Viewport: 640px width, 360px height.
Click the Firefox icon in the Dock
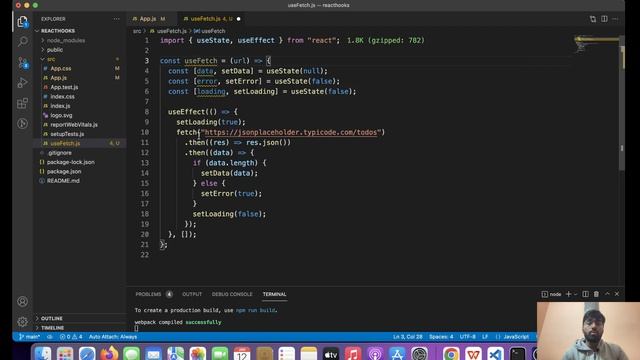click(109, 353)
